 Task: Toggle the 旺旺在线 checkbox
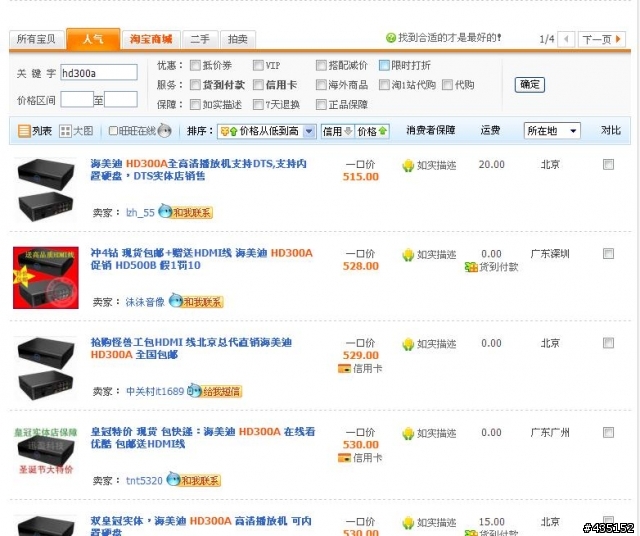pos(113,131)
